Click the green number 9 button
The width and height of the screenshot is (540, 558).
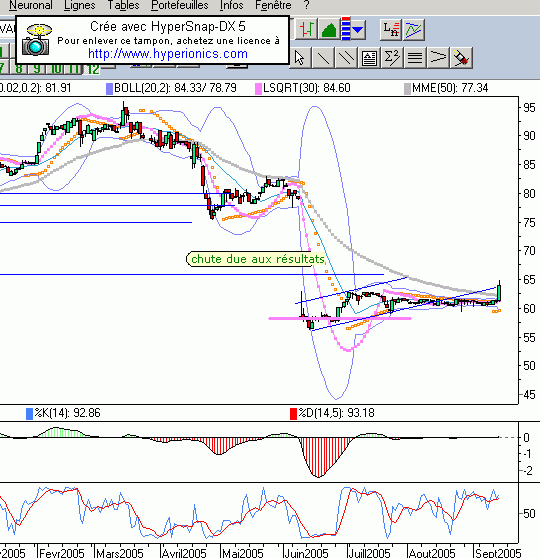36,68
